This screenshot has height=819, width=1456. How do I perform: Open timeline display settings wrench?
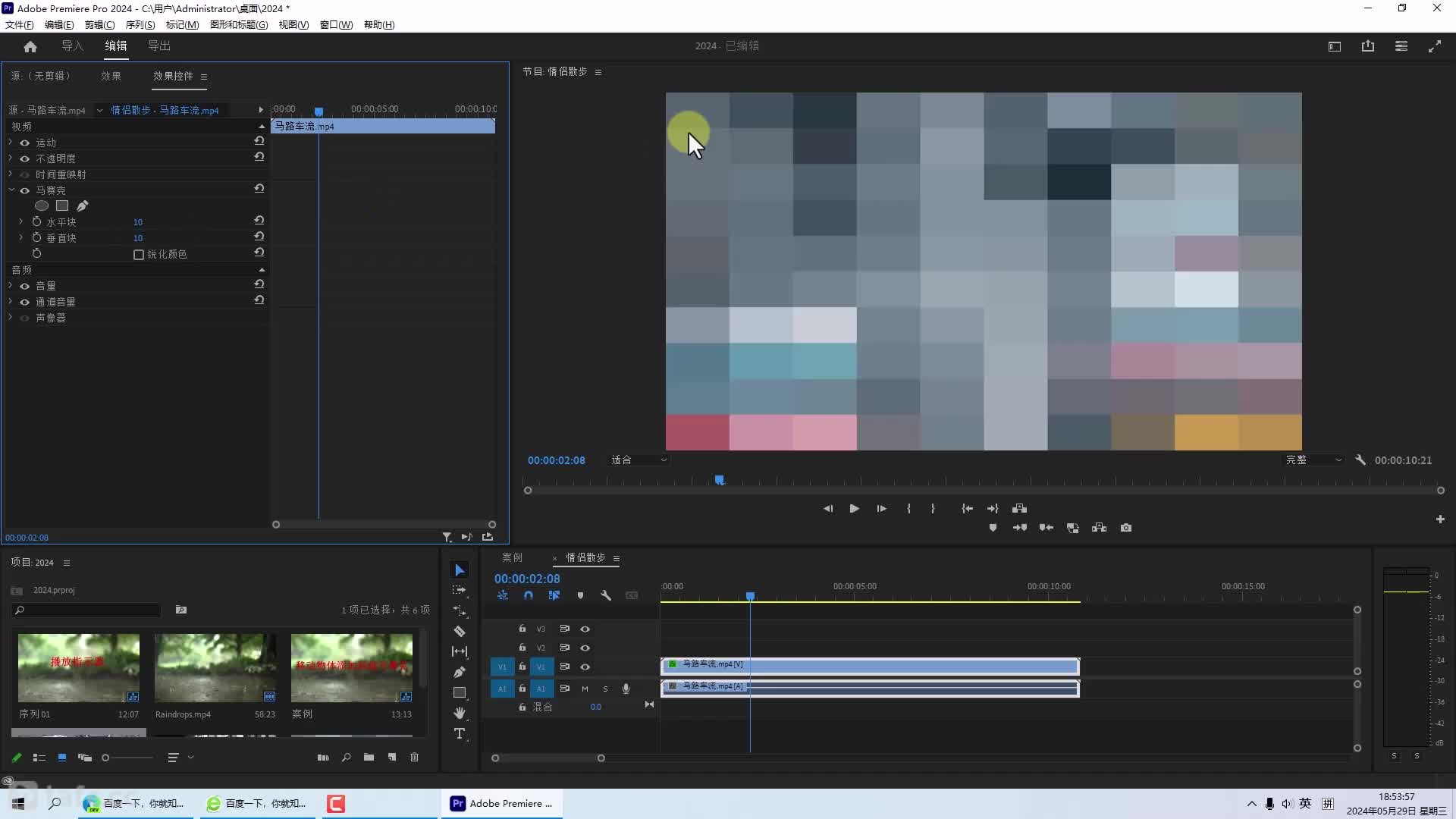[x=606, y=596]
